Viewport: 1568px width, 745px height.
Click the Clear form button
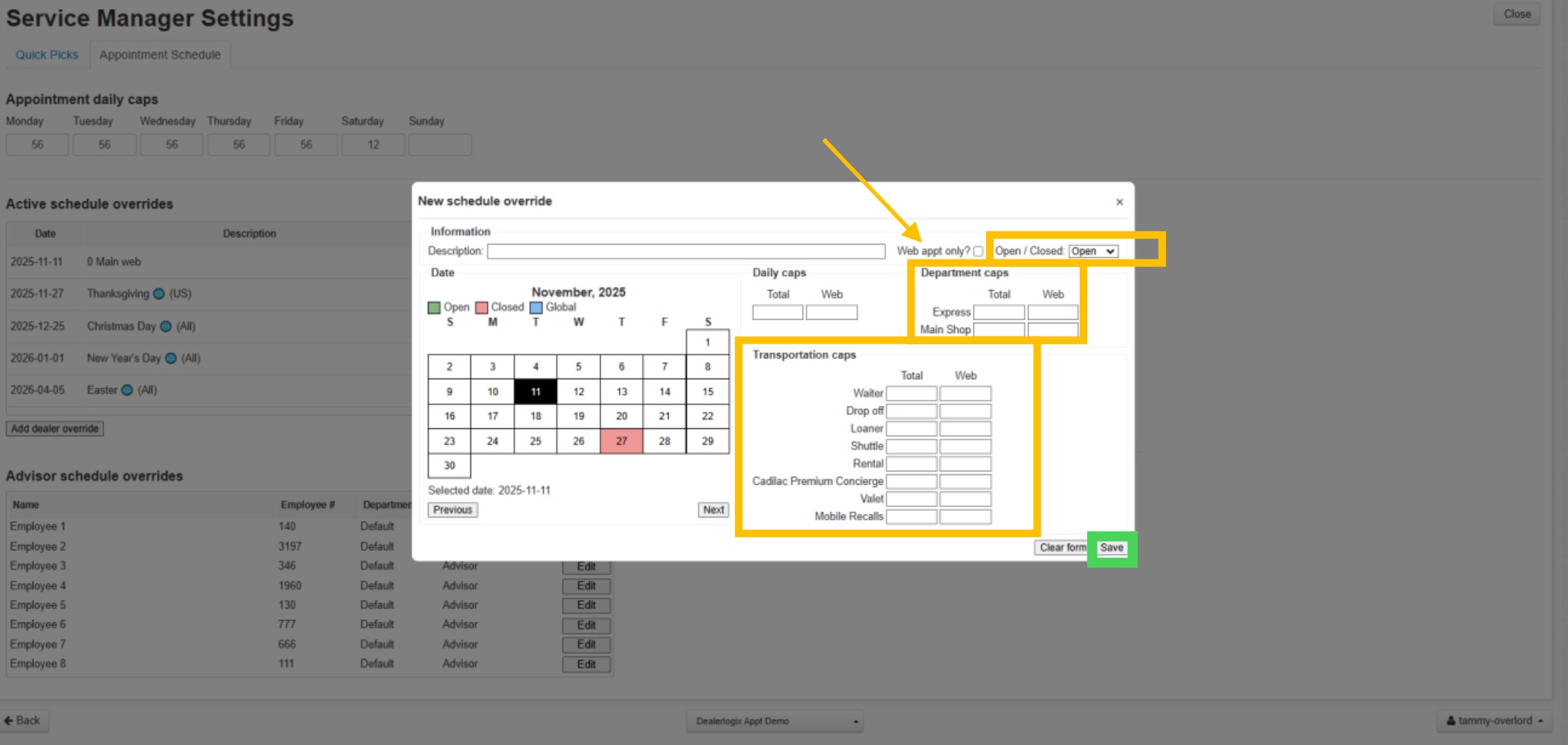point(1063,548)
